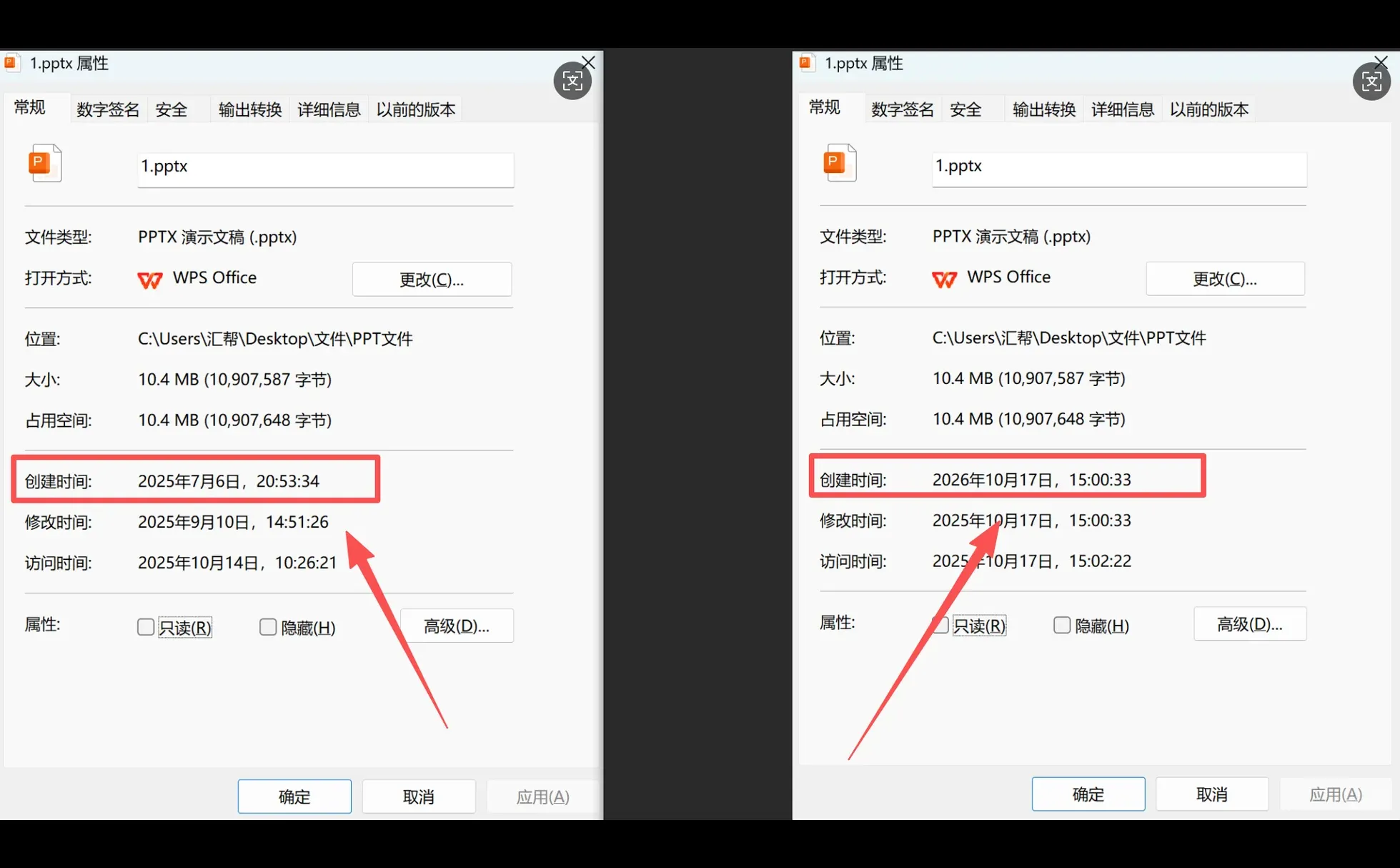Select the 1.pptx filename input field
This screenshot has width=1400, height=868.
(325, 169)
